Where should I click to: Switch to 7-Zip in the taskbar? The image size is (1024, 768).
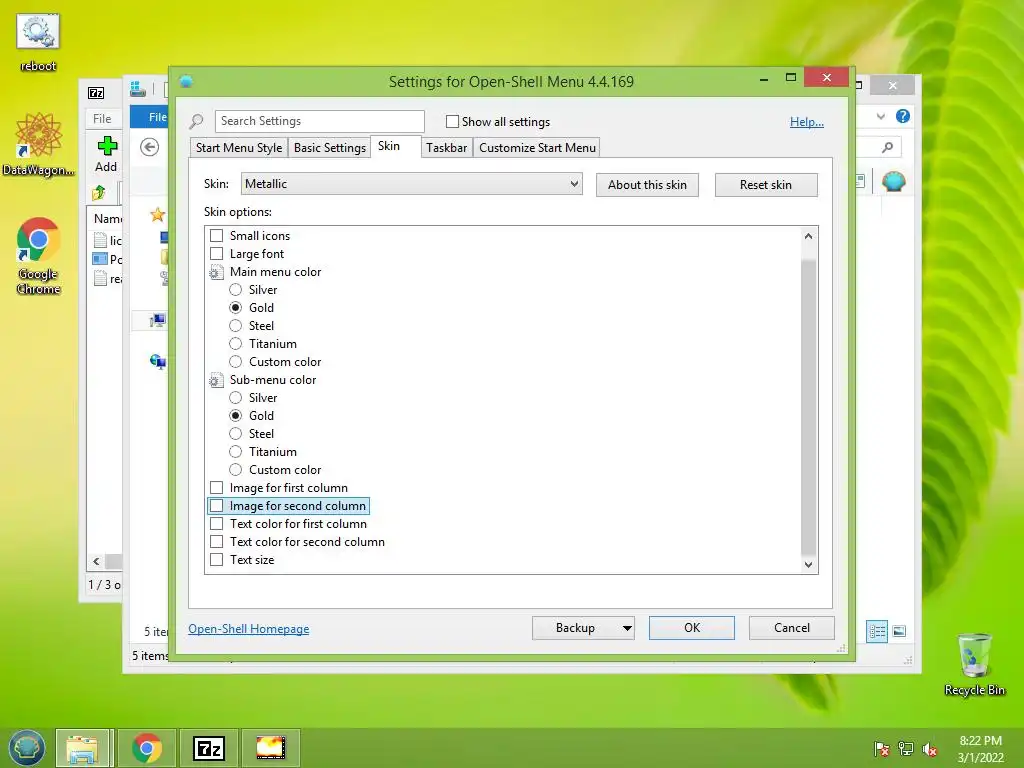click(x=209, y=748)
